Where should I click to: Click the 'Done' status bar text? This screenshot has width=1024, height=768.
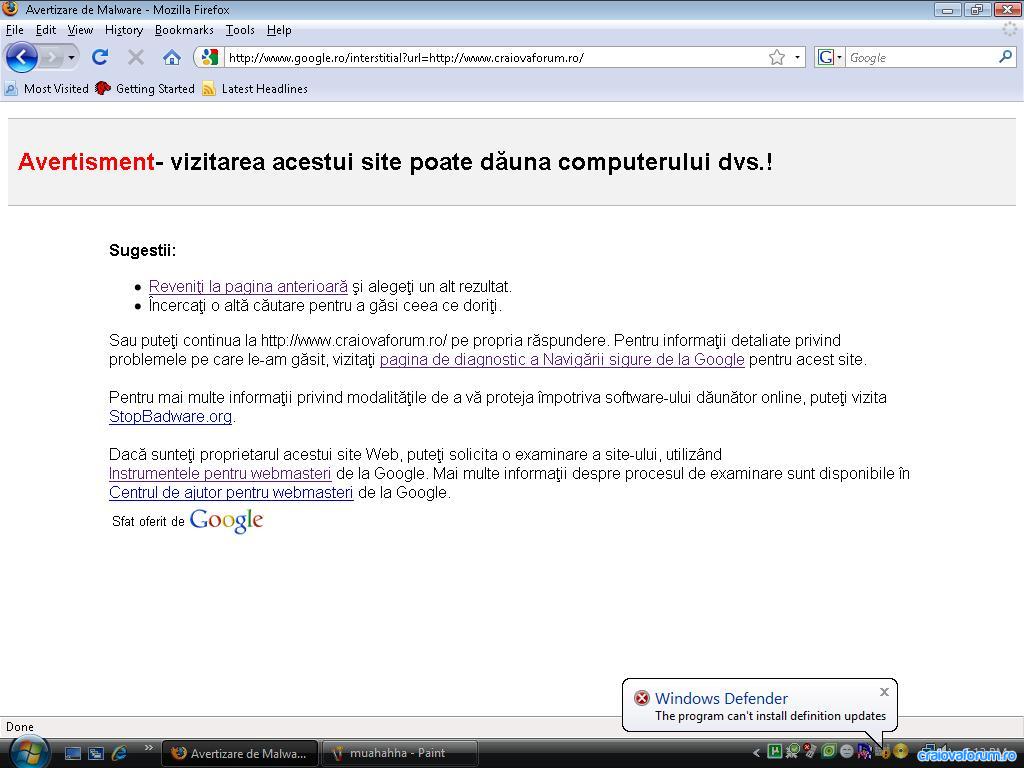point(20,727)
